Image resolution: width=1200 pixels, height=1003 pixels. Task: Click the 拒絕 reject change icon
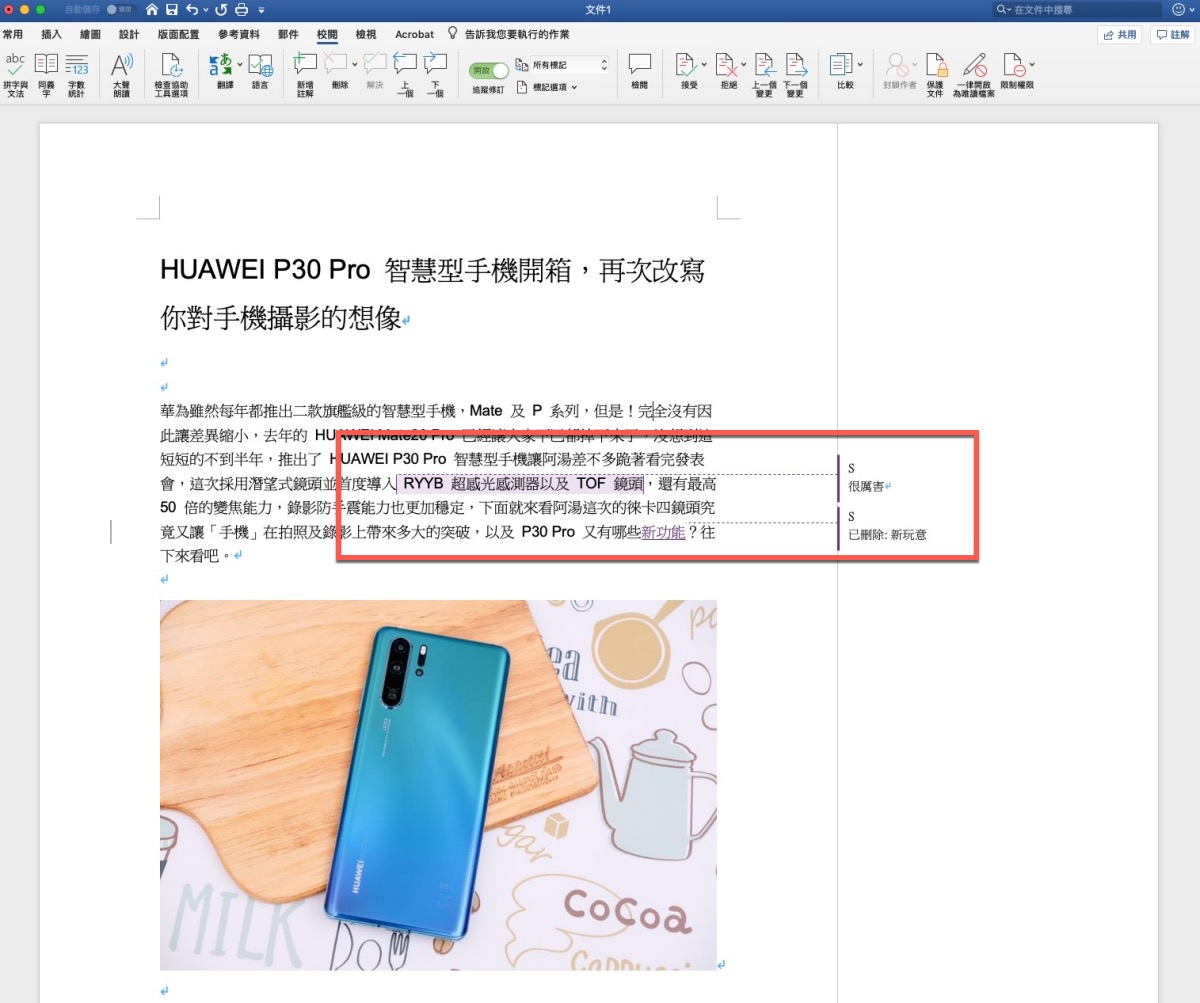click(726, 66)
